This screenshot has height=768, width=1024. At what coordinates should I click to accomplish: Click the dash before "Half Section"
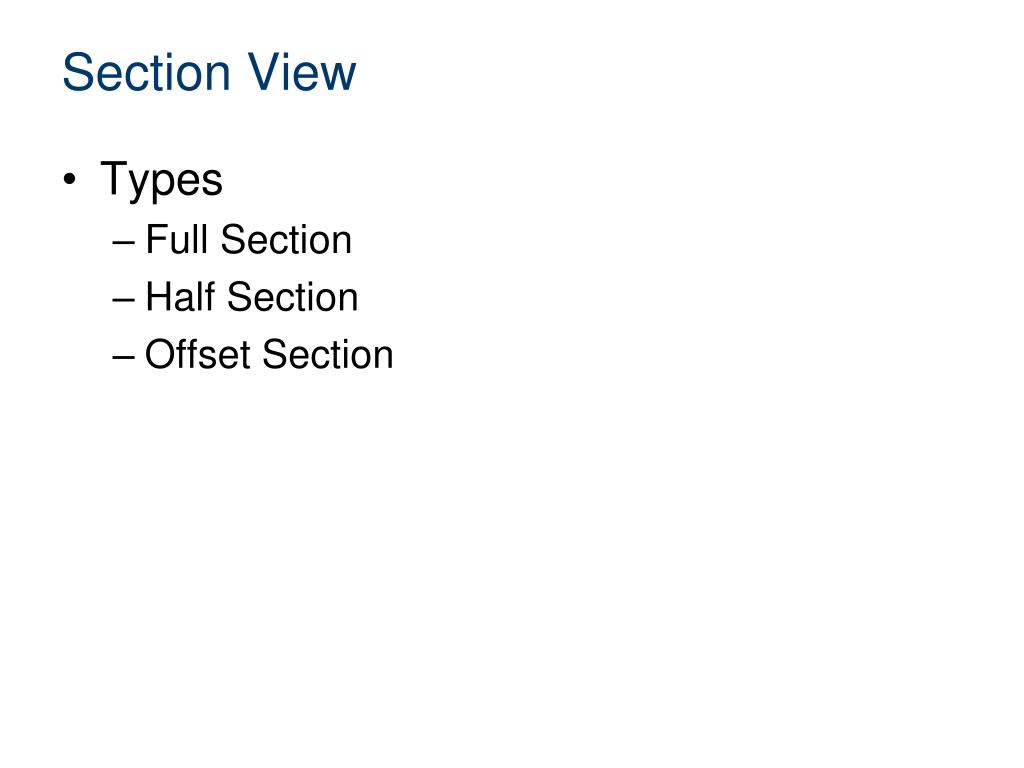[x=123, y=300]
